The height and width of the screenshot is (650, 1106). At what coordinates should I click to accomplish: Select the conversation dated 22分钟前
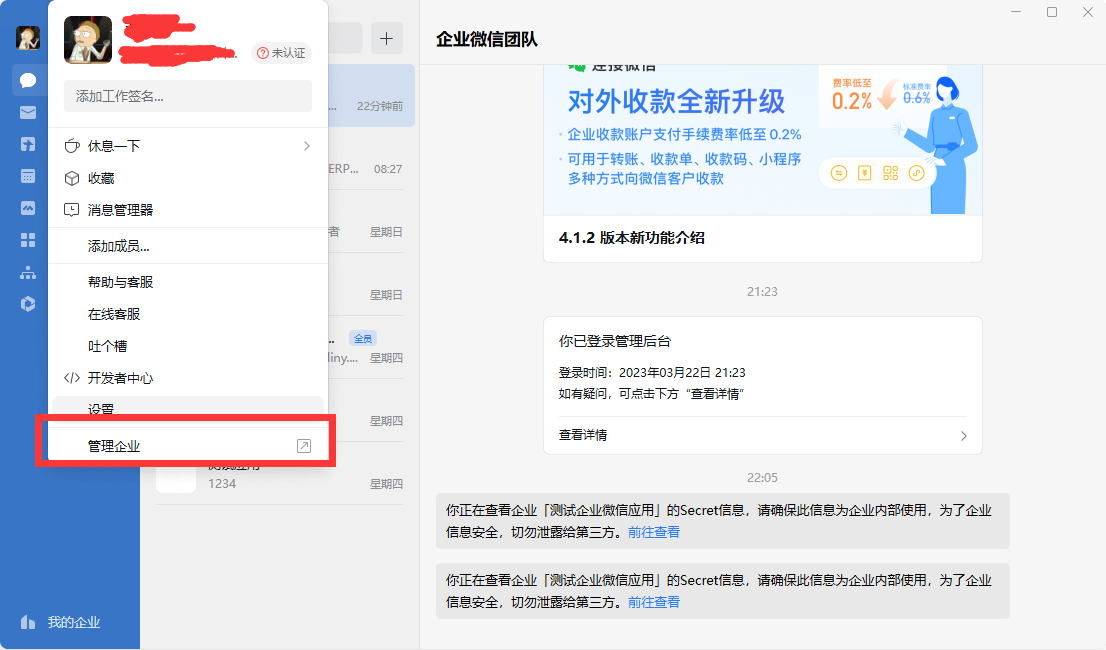coord(371,96)
